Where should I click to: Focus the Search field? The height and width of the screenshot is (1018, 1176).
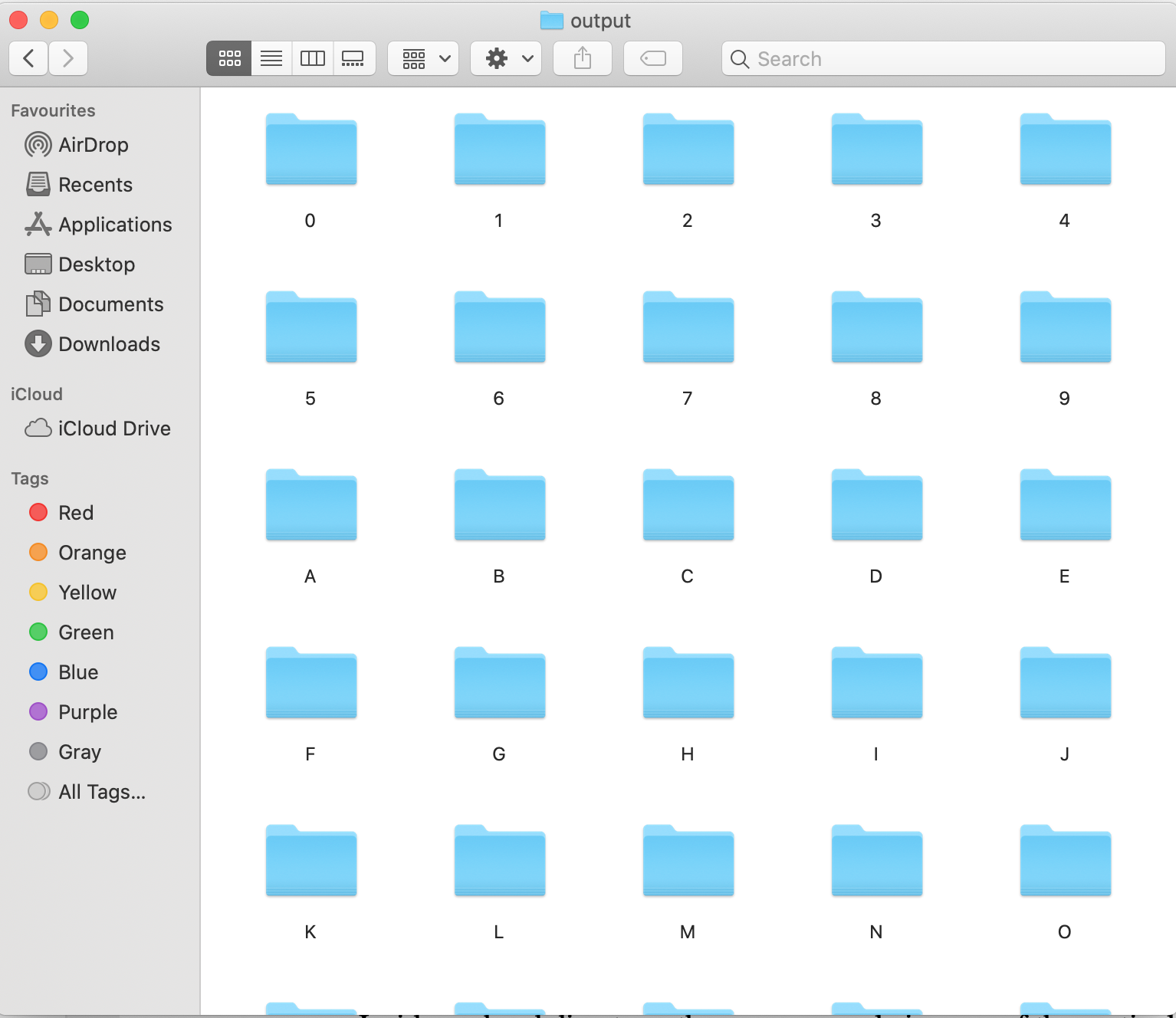943,58
